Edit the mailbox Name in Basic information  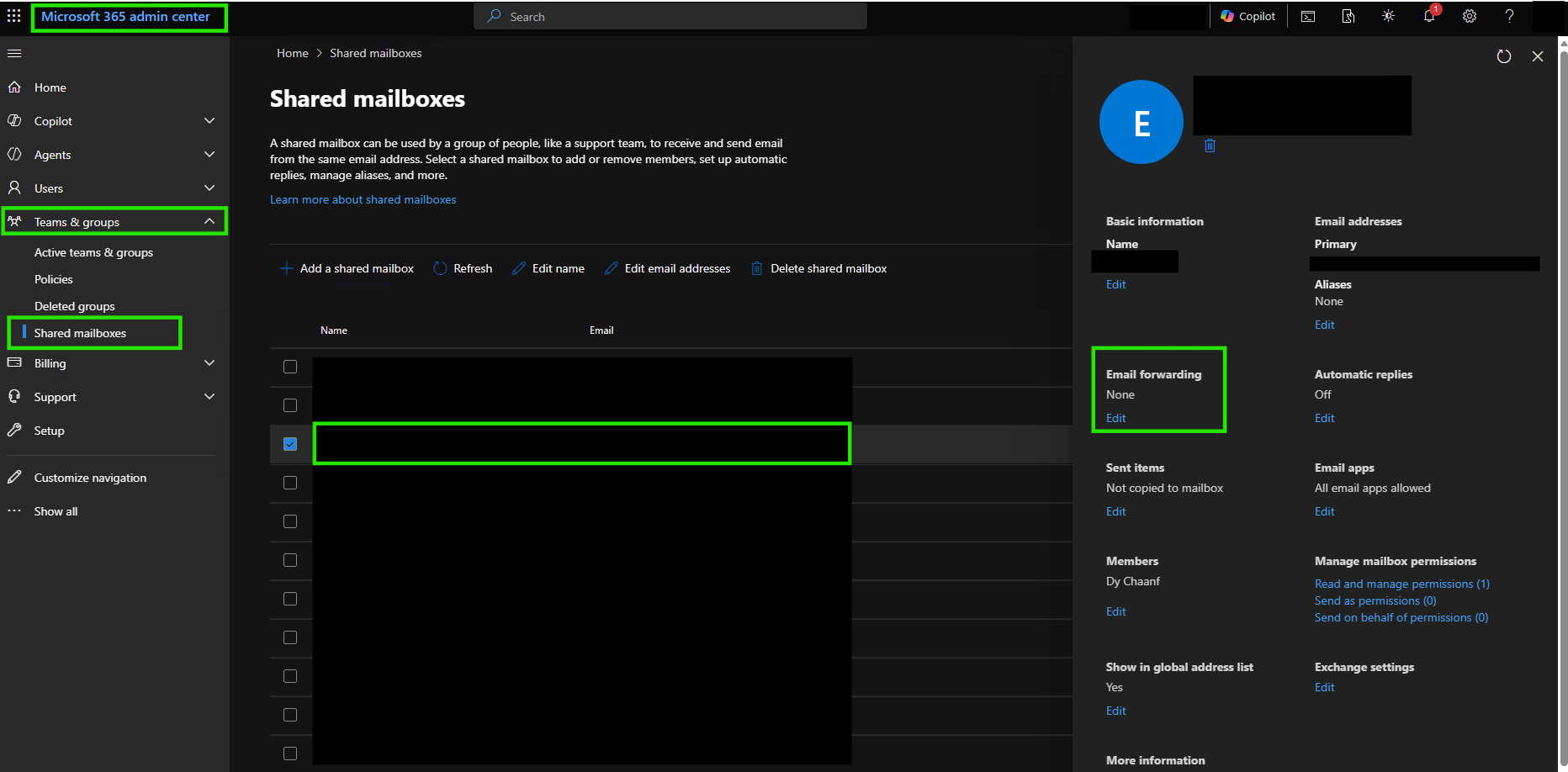pyautogui.click(x=1115, y=284)
